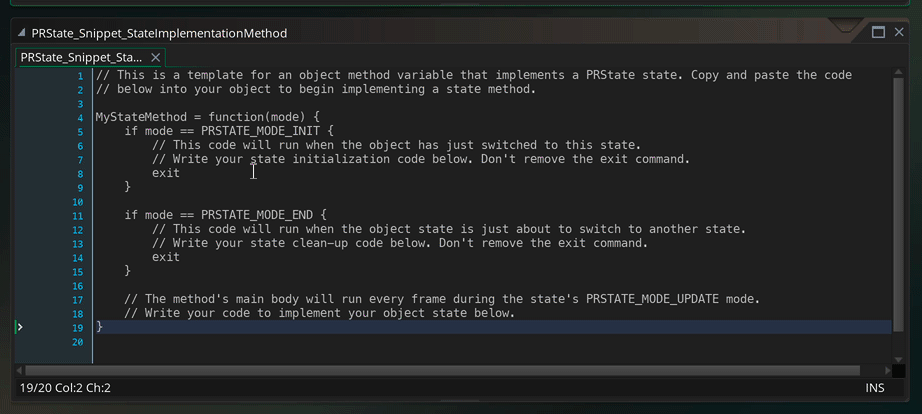922x414 pixels.
Task: Select the PRState_Snippet_Sta... tab
Action: [82, 58]
